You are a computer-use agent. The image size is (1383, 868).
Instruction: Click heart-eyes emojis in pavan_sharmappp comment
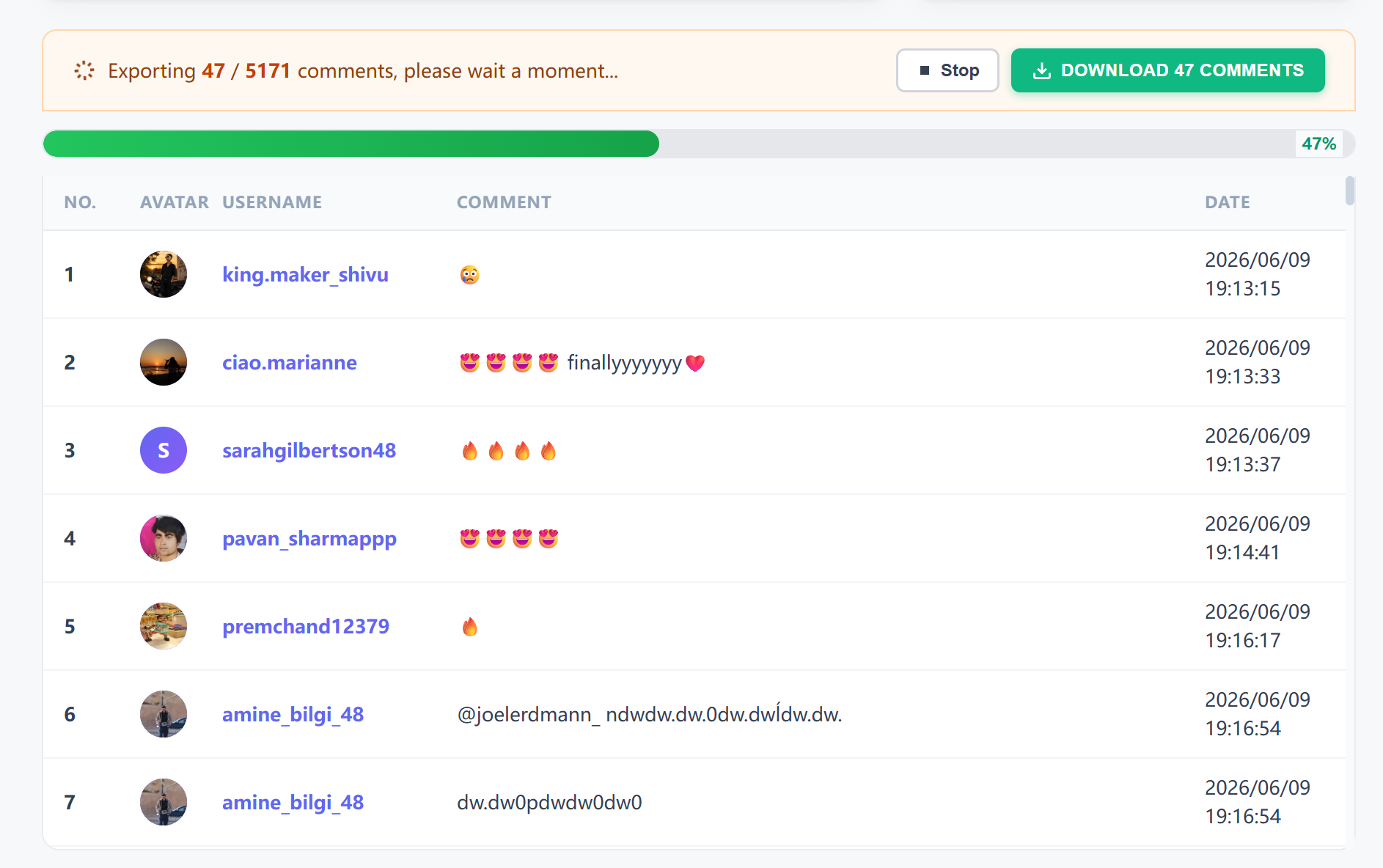coord(509,539)
